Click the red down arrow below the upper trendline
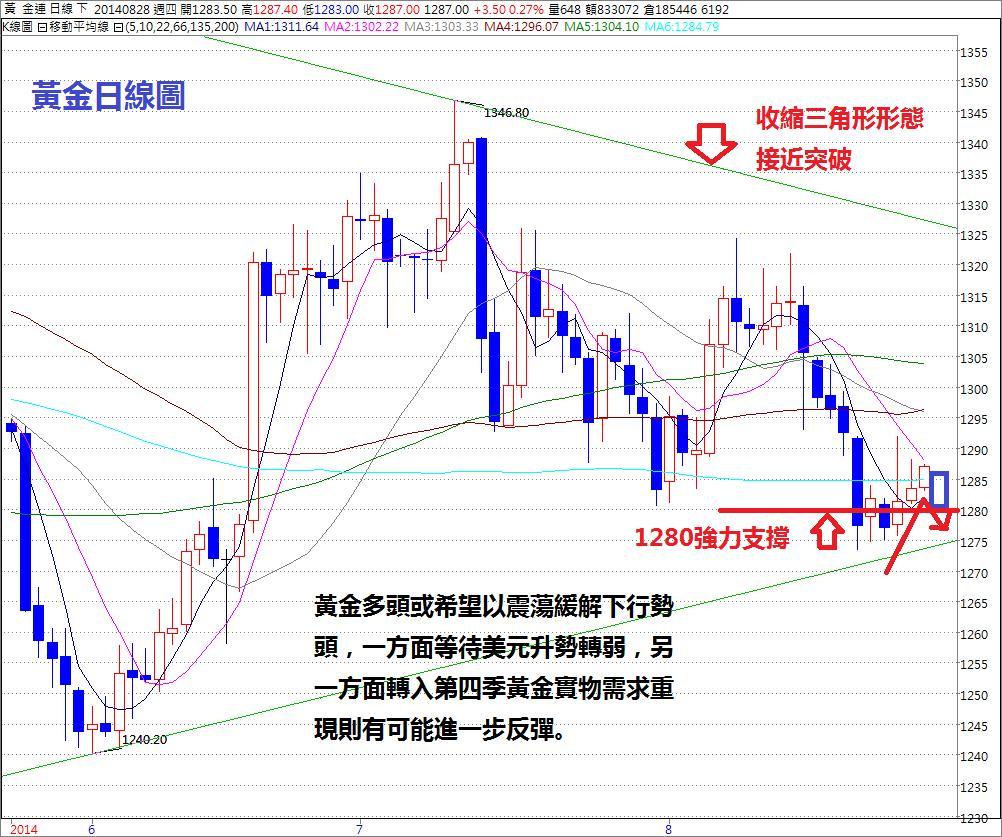The image size is (1002, 837). (710, 143)
